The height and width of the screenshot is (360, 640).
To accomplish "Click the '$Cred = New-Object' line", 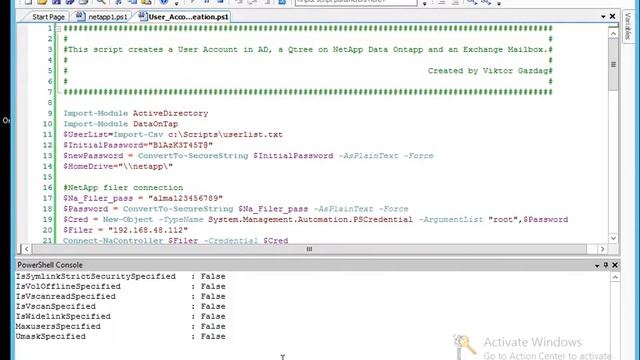I will (316, 220).
